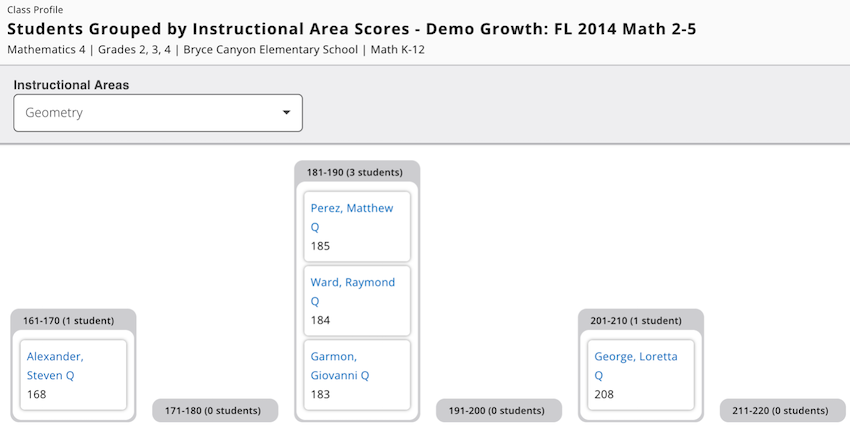Screen dimensions: 850x436
Task: Select the 171-180 (0 students) group
Action: pos(215,411)
